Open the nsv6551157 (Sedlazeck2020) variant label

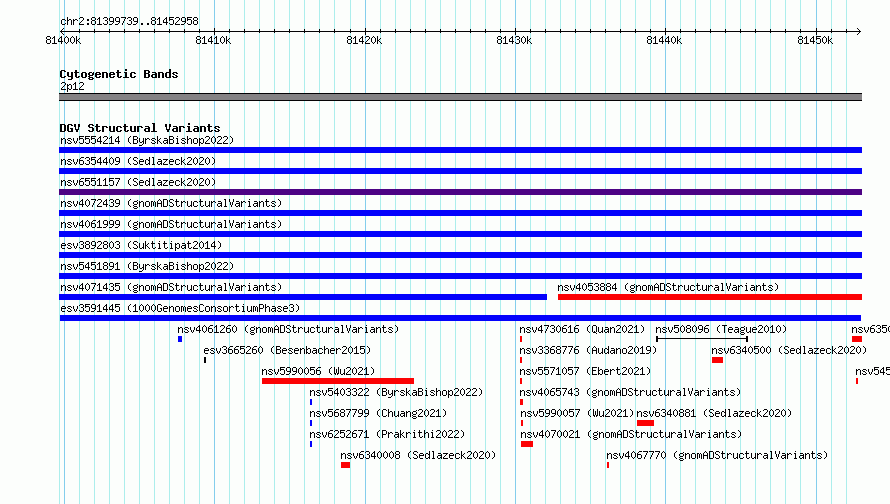pos(138,182)
